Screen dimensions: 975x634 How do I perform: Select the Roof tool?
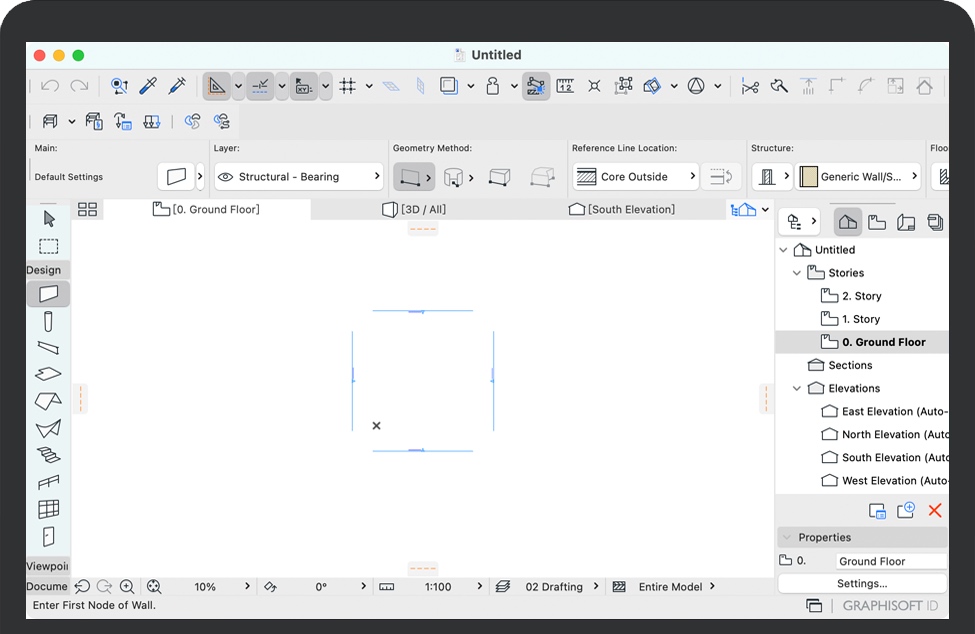tap(46, 399)
